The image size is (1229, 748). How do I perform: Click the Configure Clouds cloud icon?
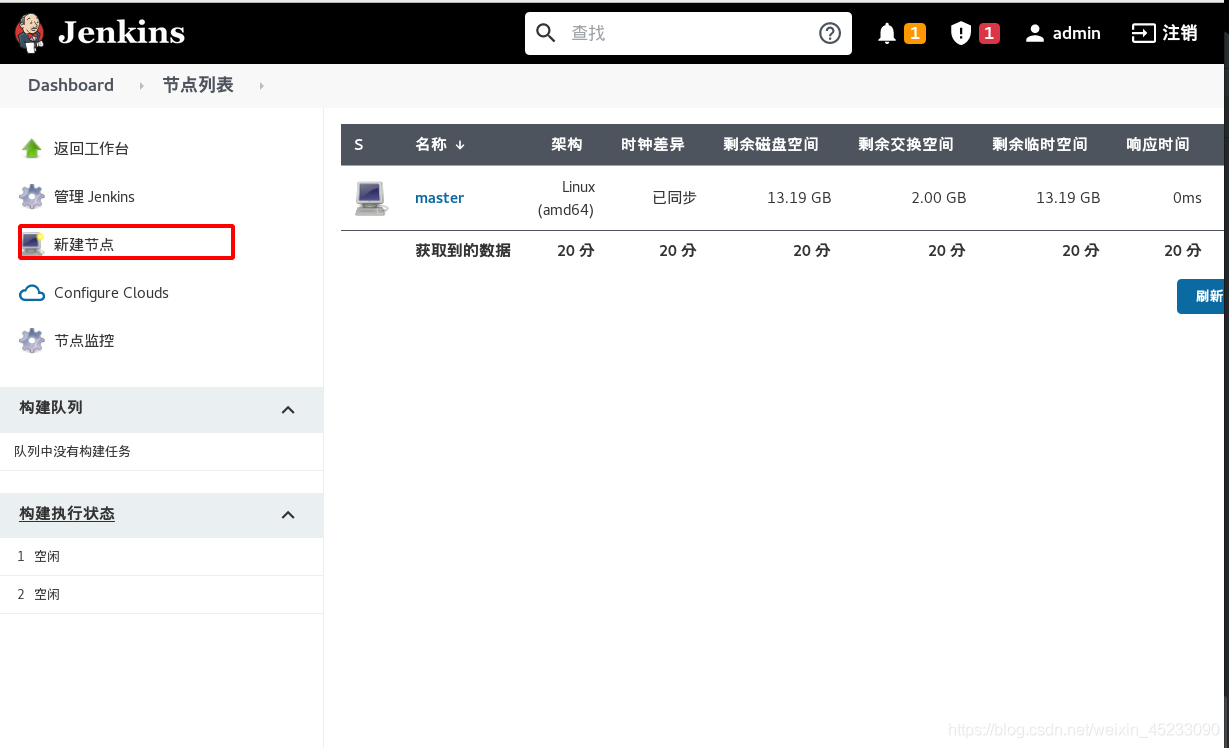[x=32, y=293]
